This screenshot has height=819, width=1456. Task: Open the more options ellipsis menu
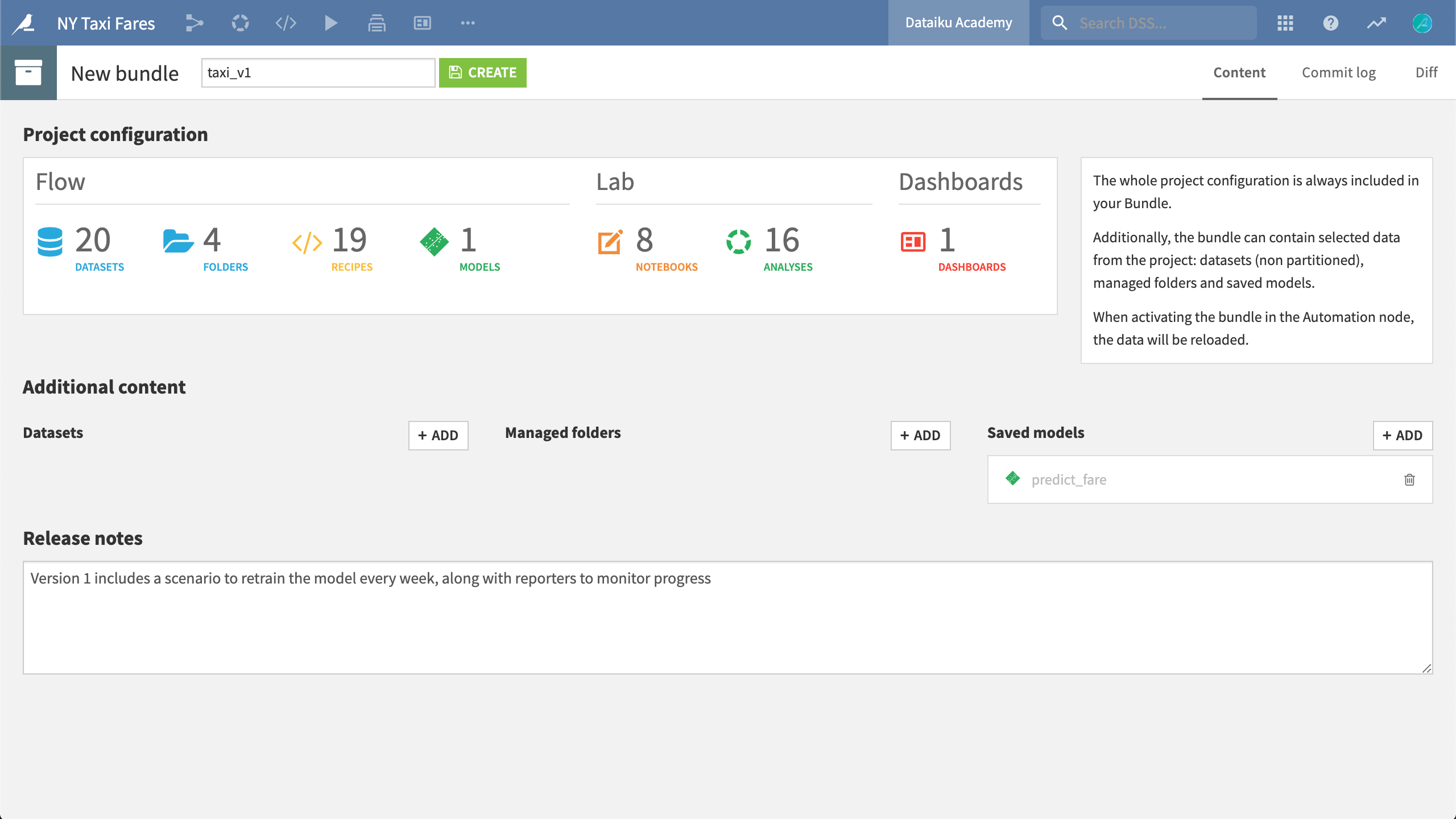coord(468,23)
